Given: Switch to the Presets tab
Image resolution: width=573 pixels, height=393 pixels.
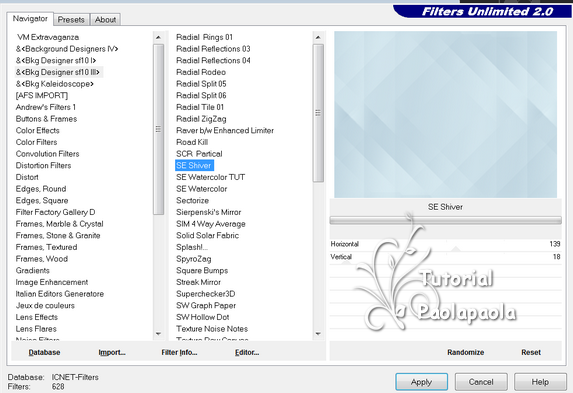Looking at the screenshot, I should 71,20.
